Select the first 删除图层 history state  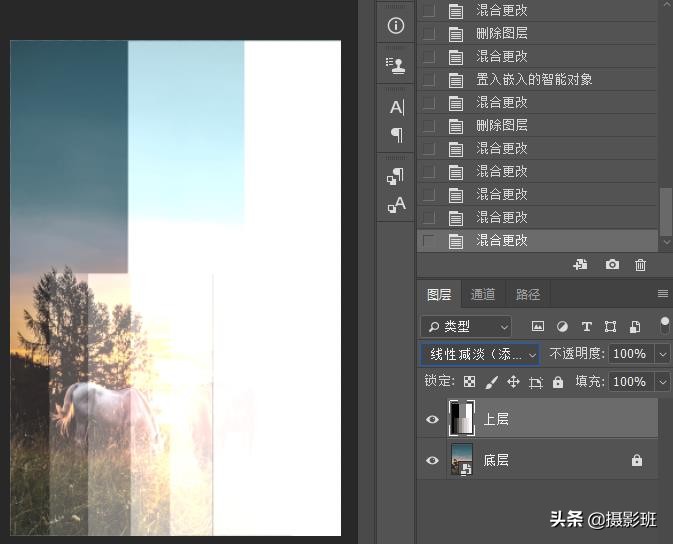tap(537, 33)
